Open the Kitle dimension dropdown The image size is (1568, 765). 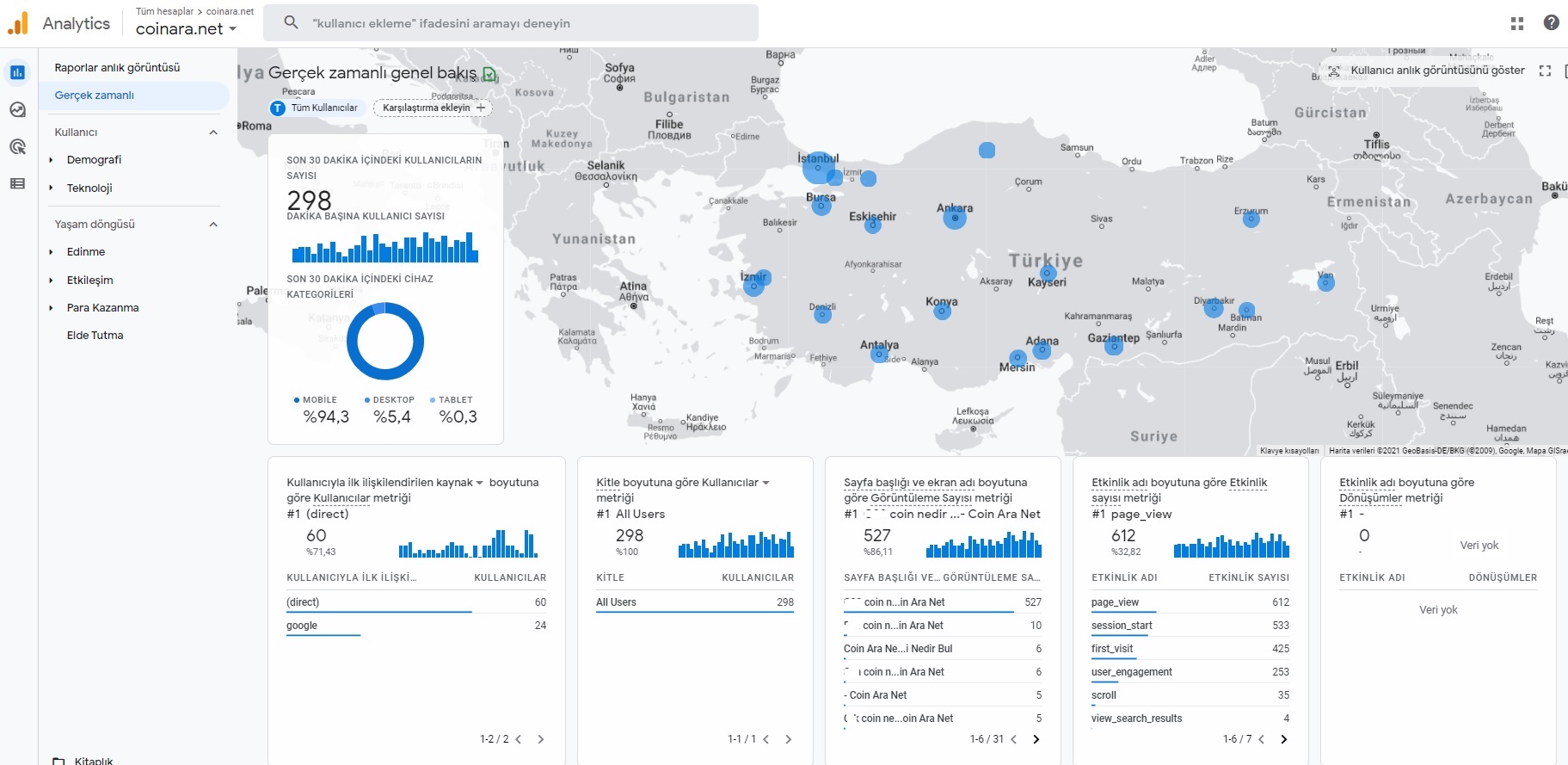[x=766, y=483]
